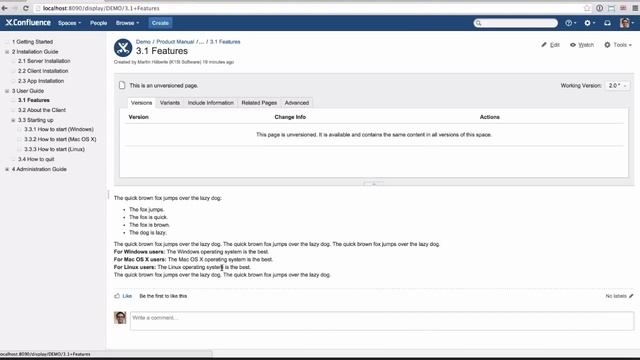Open the browser hamburger menu
Image resolution: width=640 pixels, height=360 pixels.
635,8
